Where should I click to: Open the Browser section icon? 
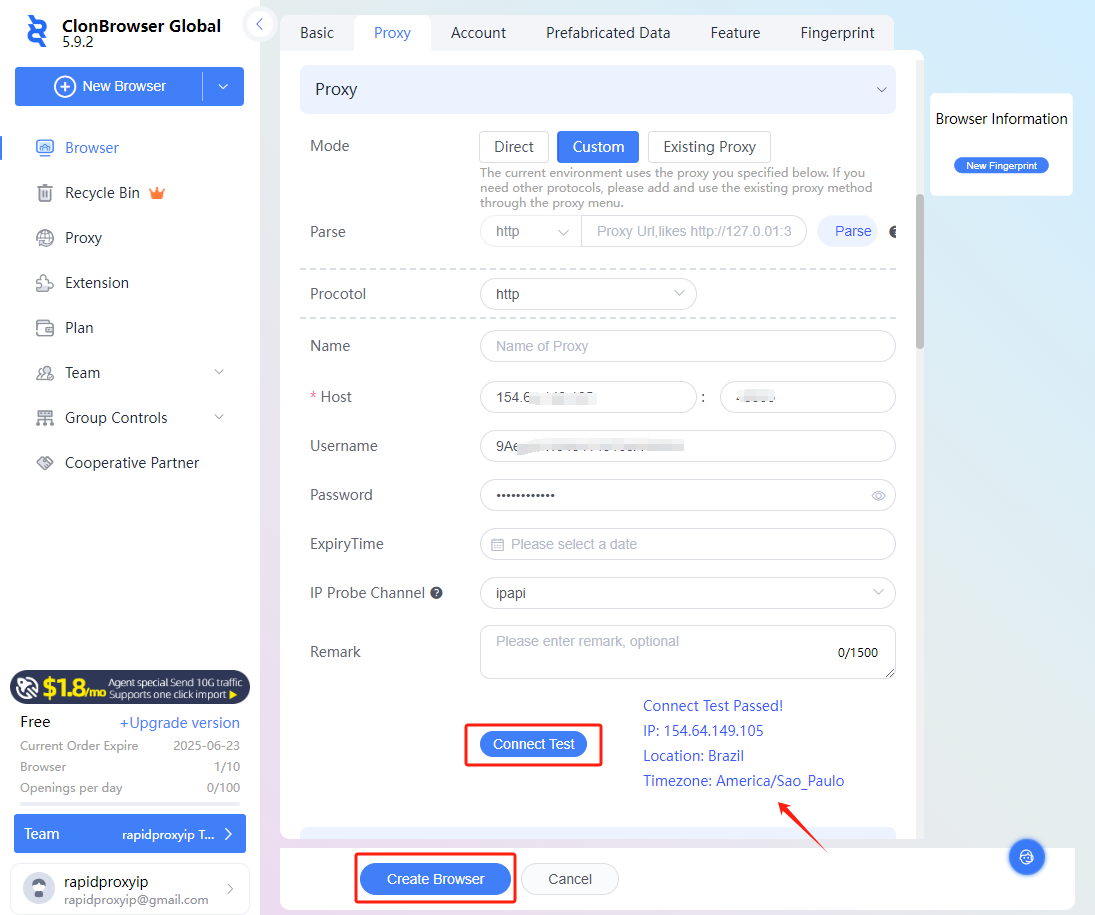coord(45,147)
